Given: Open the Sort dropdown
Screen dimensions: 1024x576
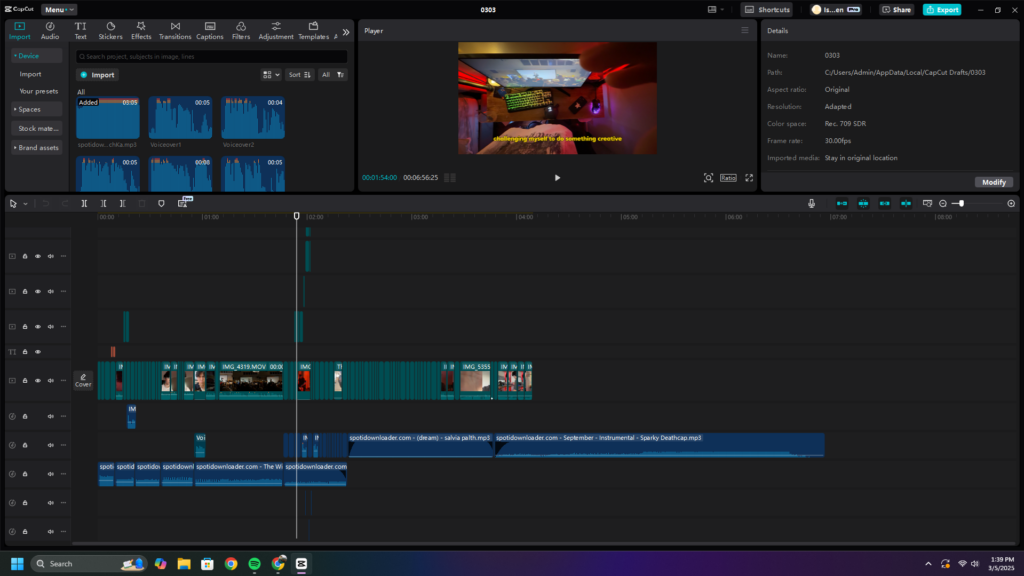Looking at the screenshot, I should click(x=300, y=75).
